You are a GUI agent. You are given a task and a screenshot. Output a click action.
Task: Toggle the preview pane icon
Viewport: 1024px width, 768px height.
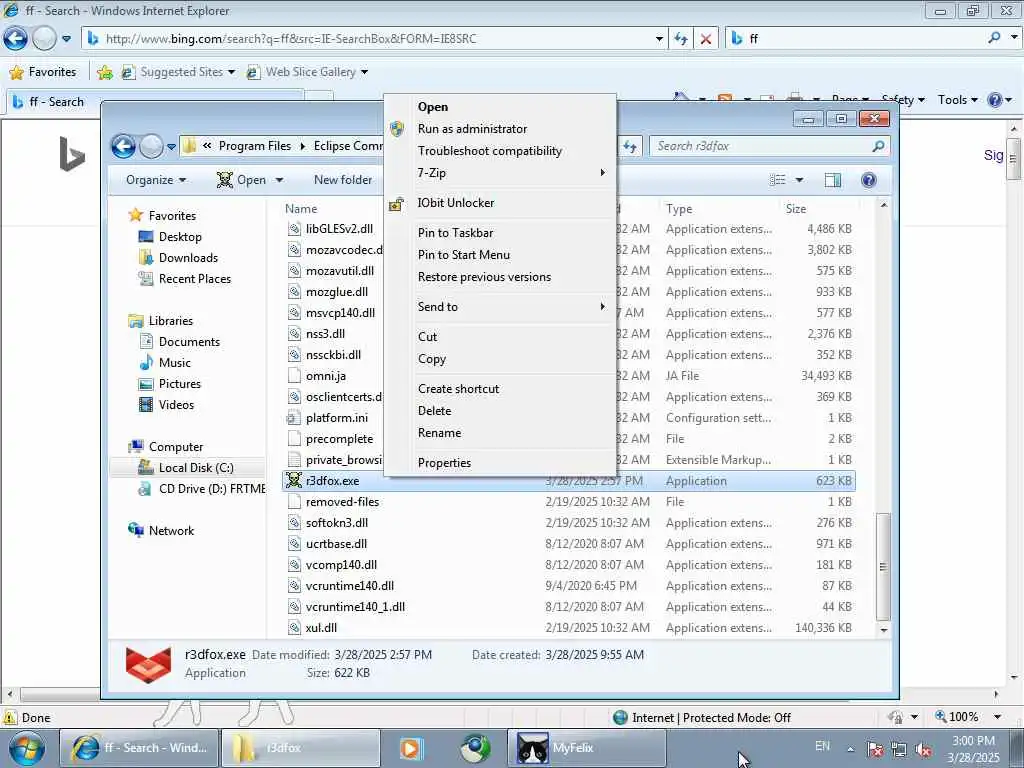[x=833, y=180]
